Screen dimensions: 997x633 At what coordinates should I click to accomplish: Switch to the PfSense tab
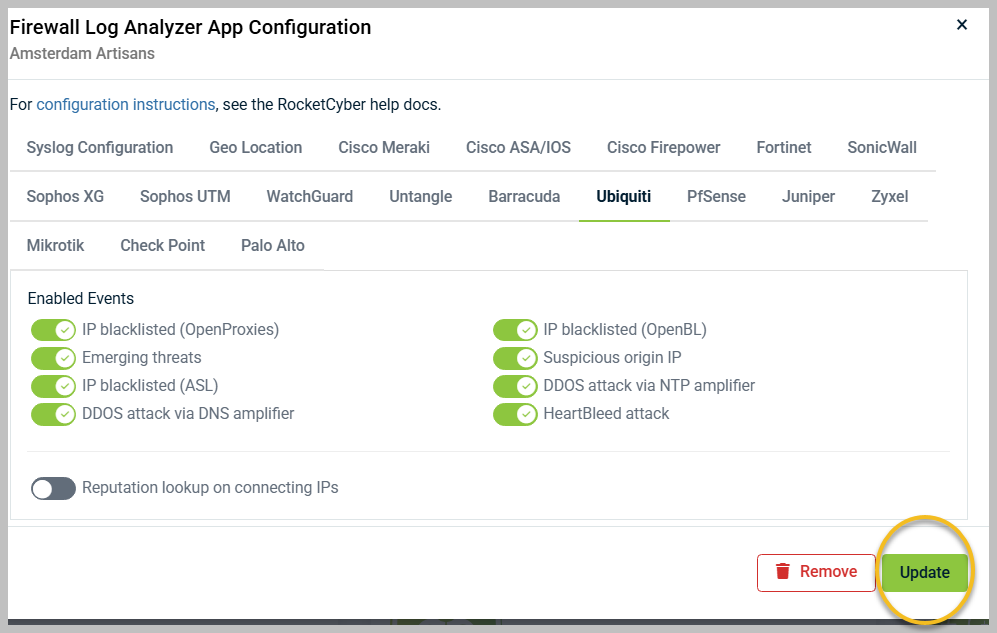point(716,196)
